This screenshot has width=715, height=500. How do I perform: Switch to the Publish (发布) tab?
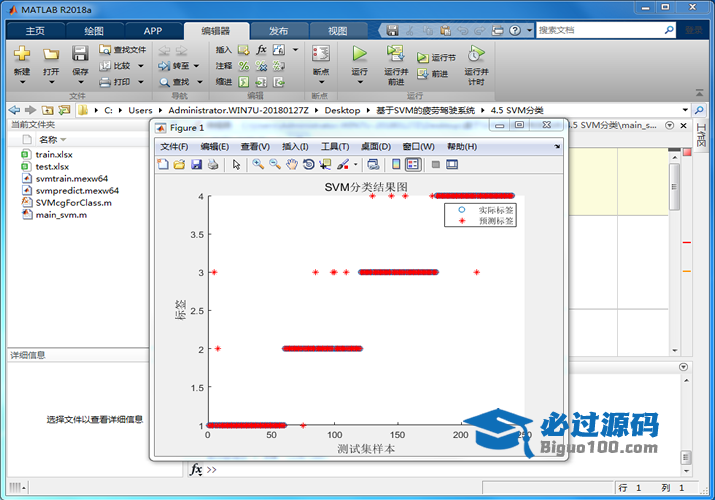278,31
